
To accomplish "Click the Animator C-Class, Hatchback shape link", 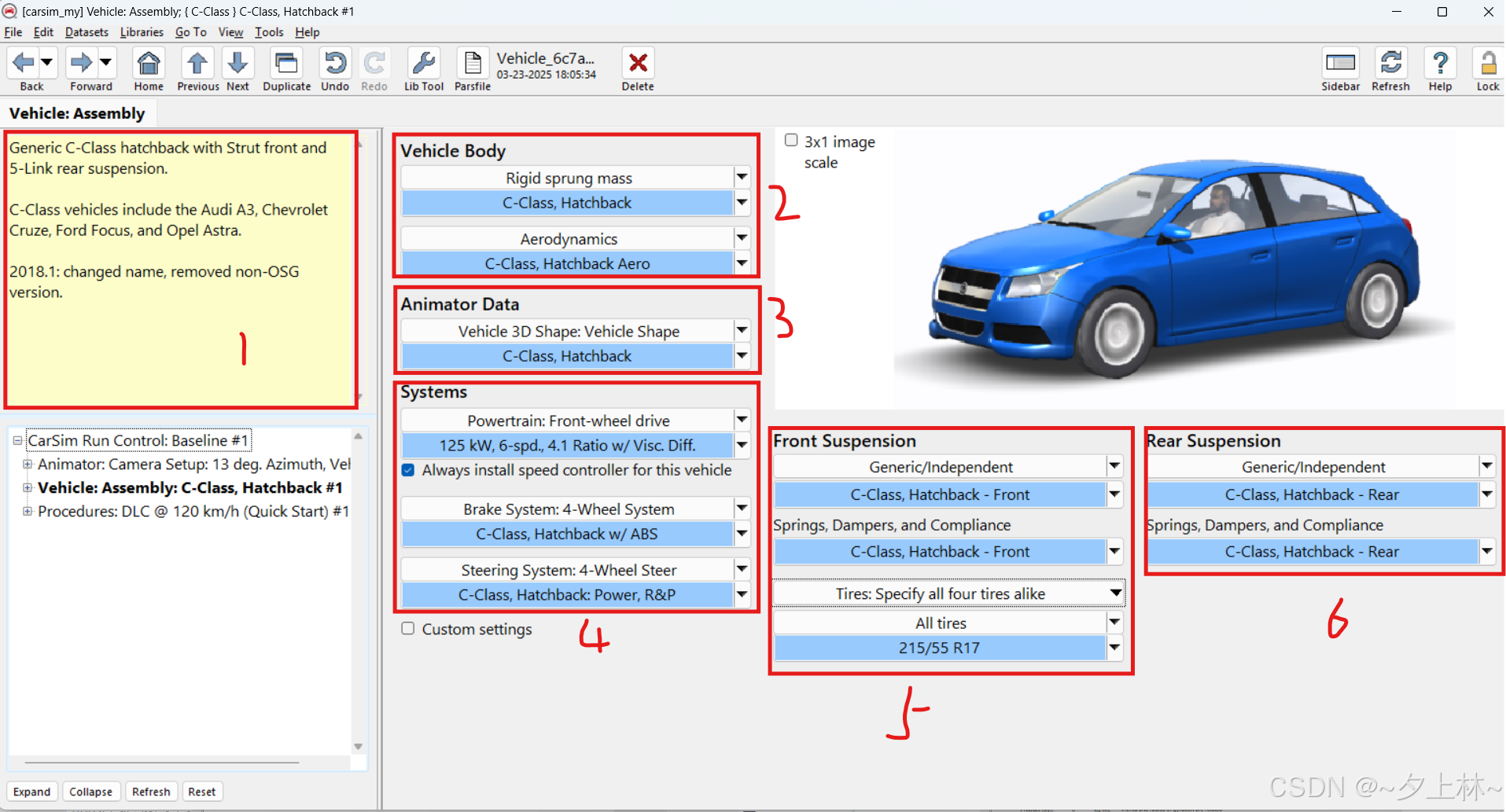I will (x=567, y=356).
